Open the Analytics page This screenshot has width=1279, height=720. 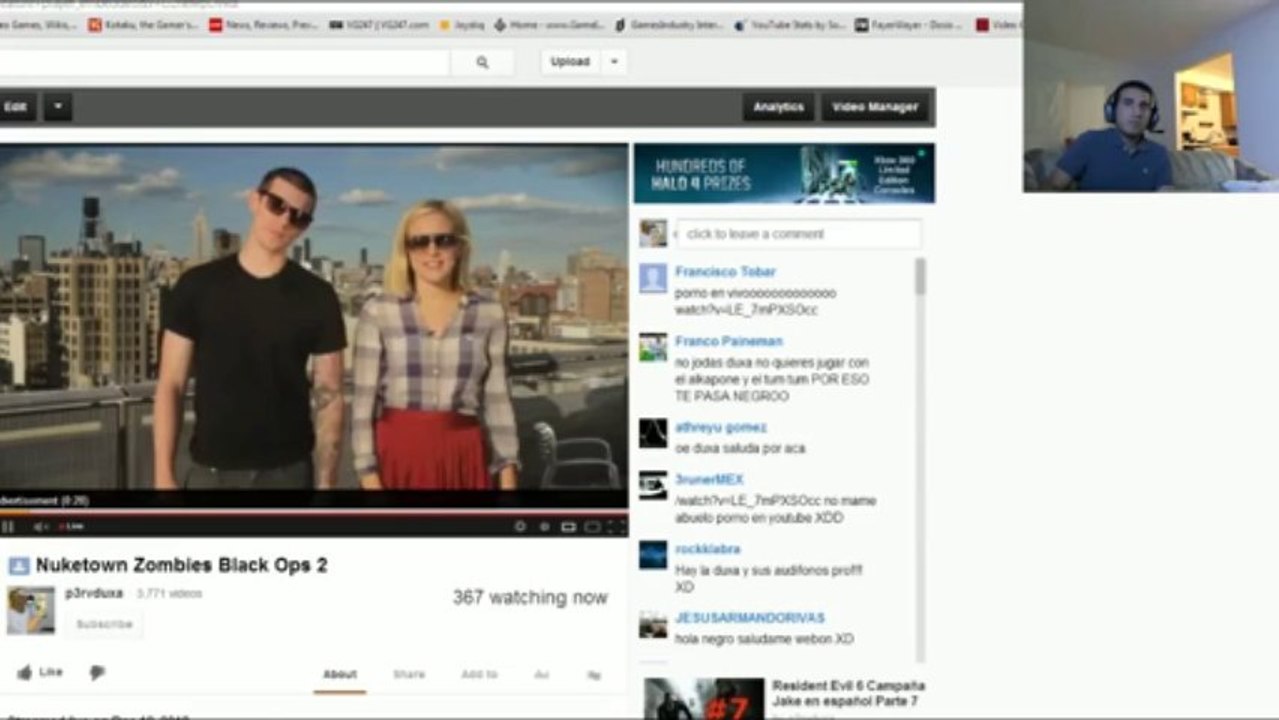click(778, 107)
